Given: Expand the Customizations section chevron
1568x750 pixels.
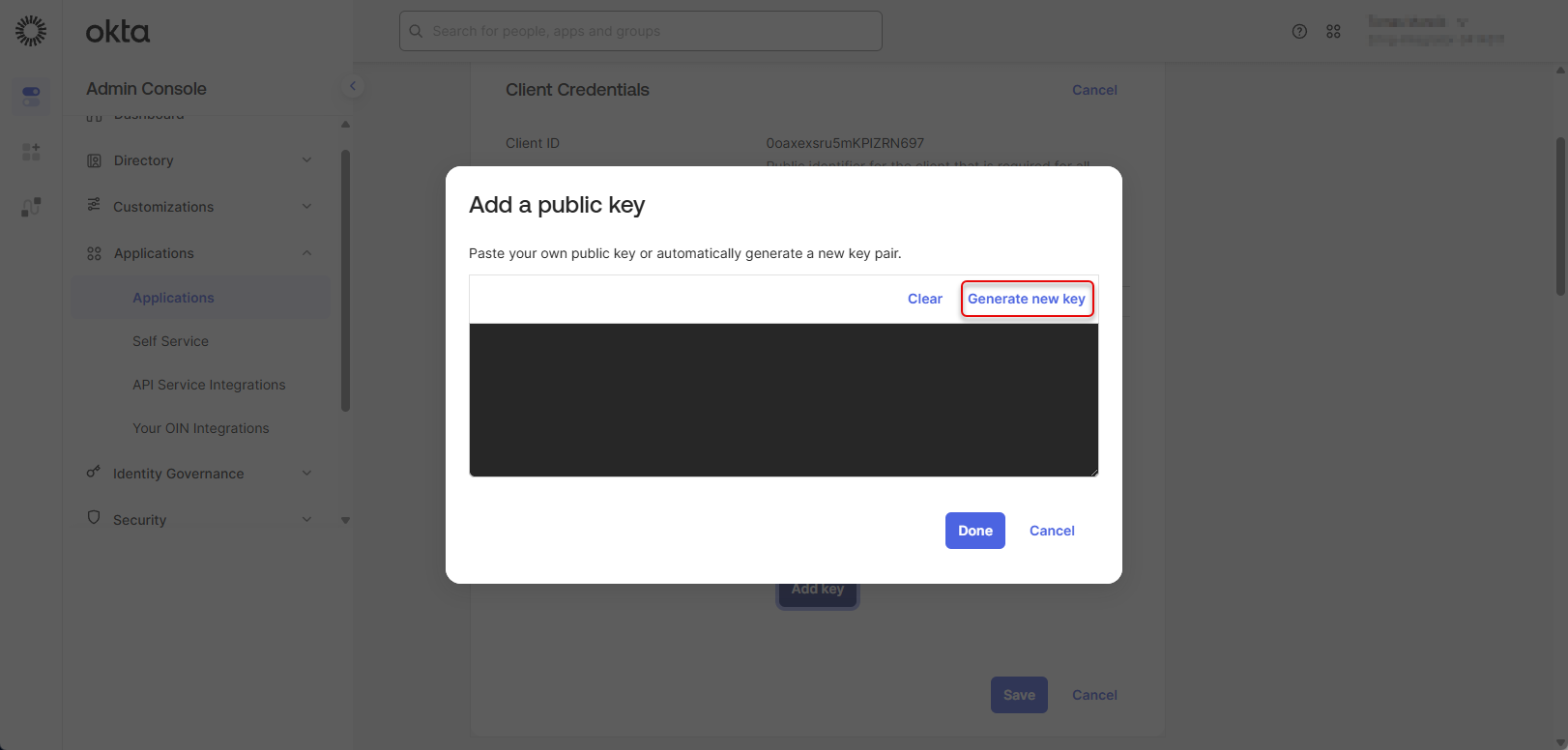Looking at the screenshot, I should point(306,207).
